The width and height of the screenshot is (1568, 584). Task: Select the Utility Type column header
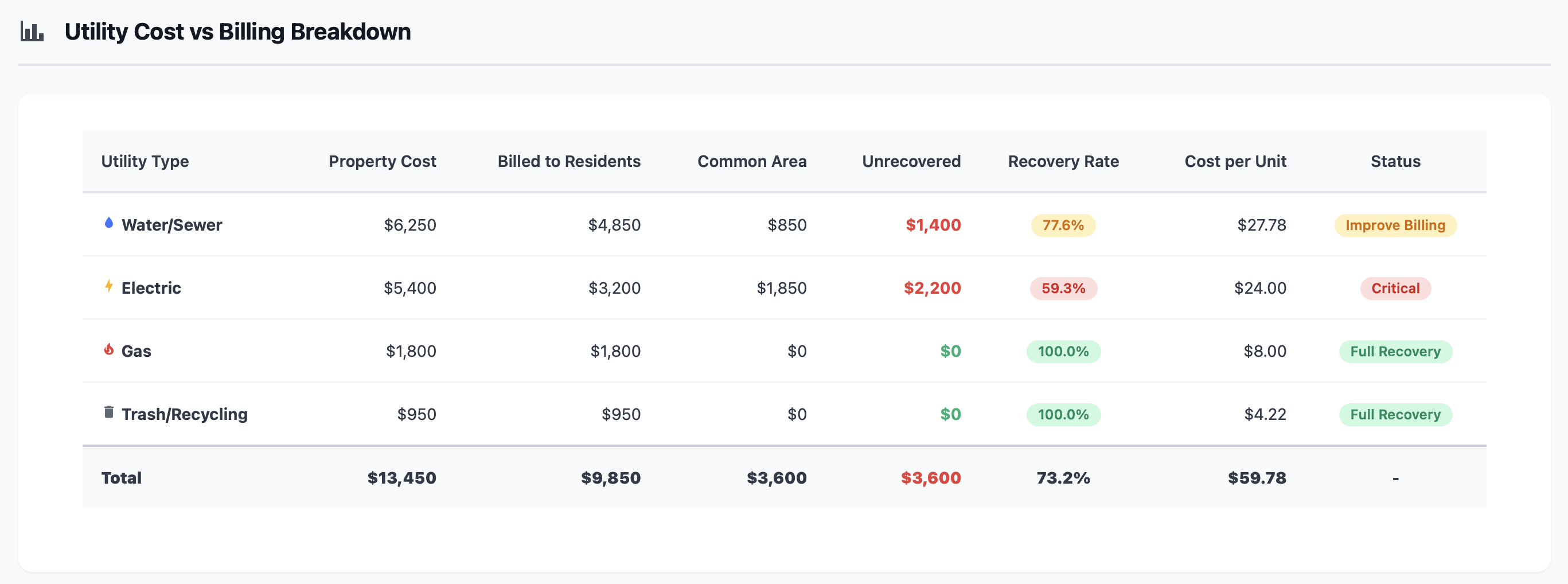(x=145, y=161)
